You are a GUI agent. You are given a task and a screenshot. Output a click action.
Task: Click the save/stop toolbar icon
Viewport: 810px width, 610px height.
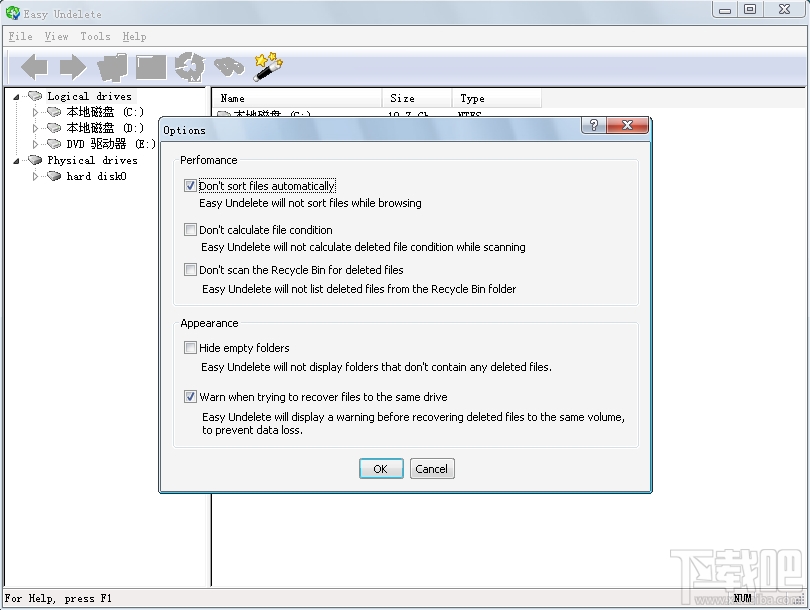150,66
